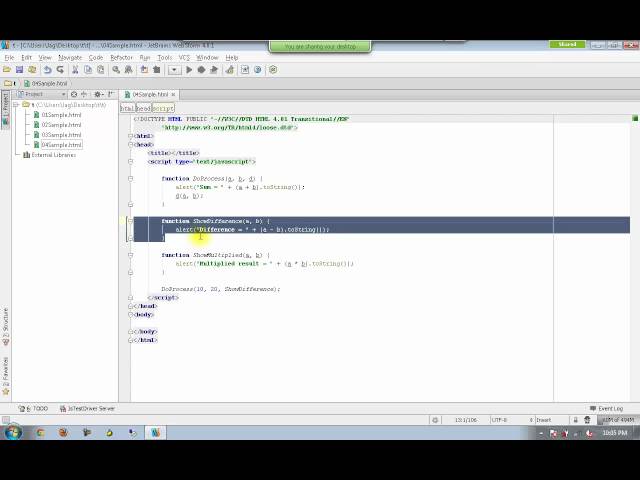Open the TODO tool window

pyautogui.click(x=33, y=409)
